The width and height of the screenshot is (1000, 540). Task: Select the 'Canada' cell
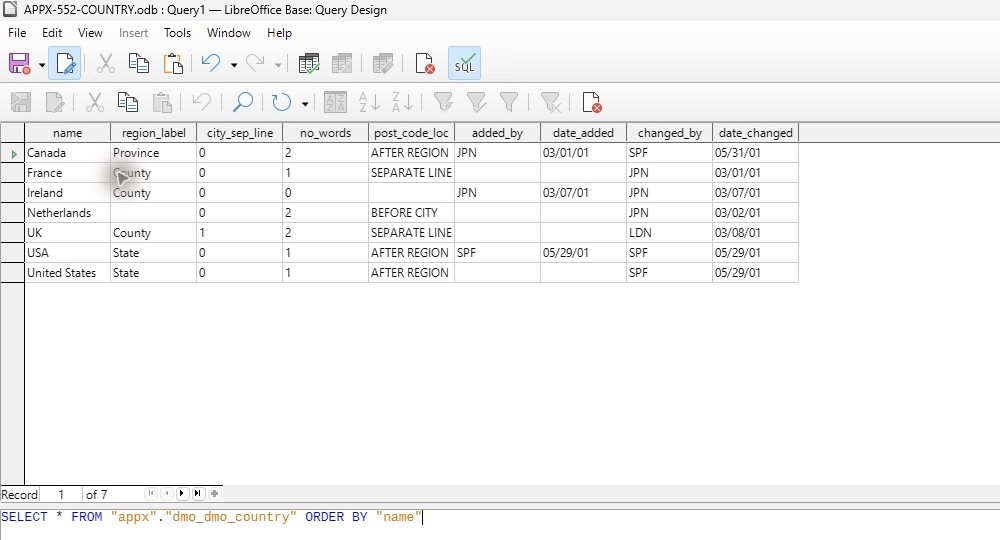tap(68, 153)
